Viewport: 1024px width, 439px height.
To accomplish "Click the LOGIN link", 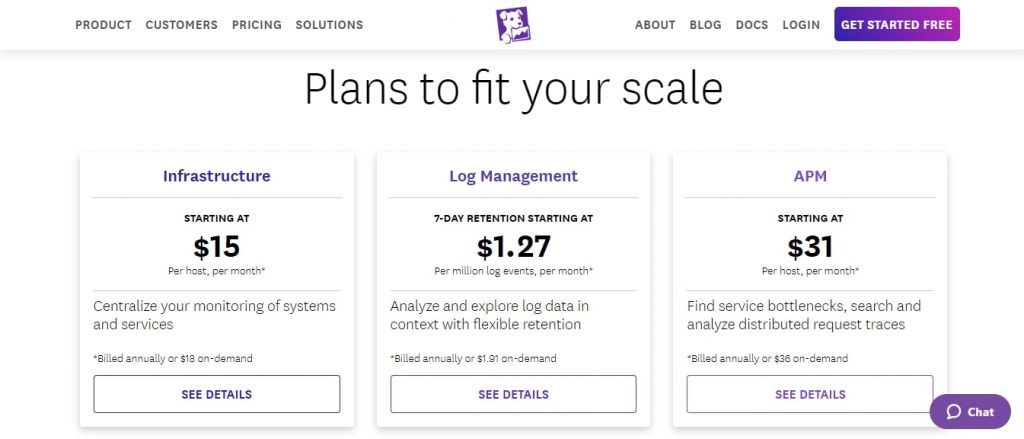I will pyautogui.click(x=801, y=25).
